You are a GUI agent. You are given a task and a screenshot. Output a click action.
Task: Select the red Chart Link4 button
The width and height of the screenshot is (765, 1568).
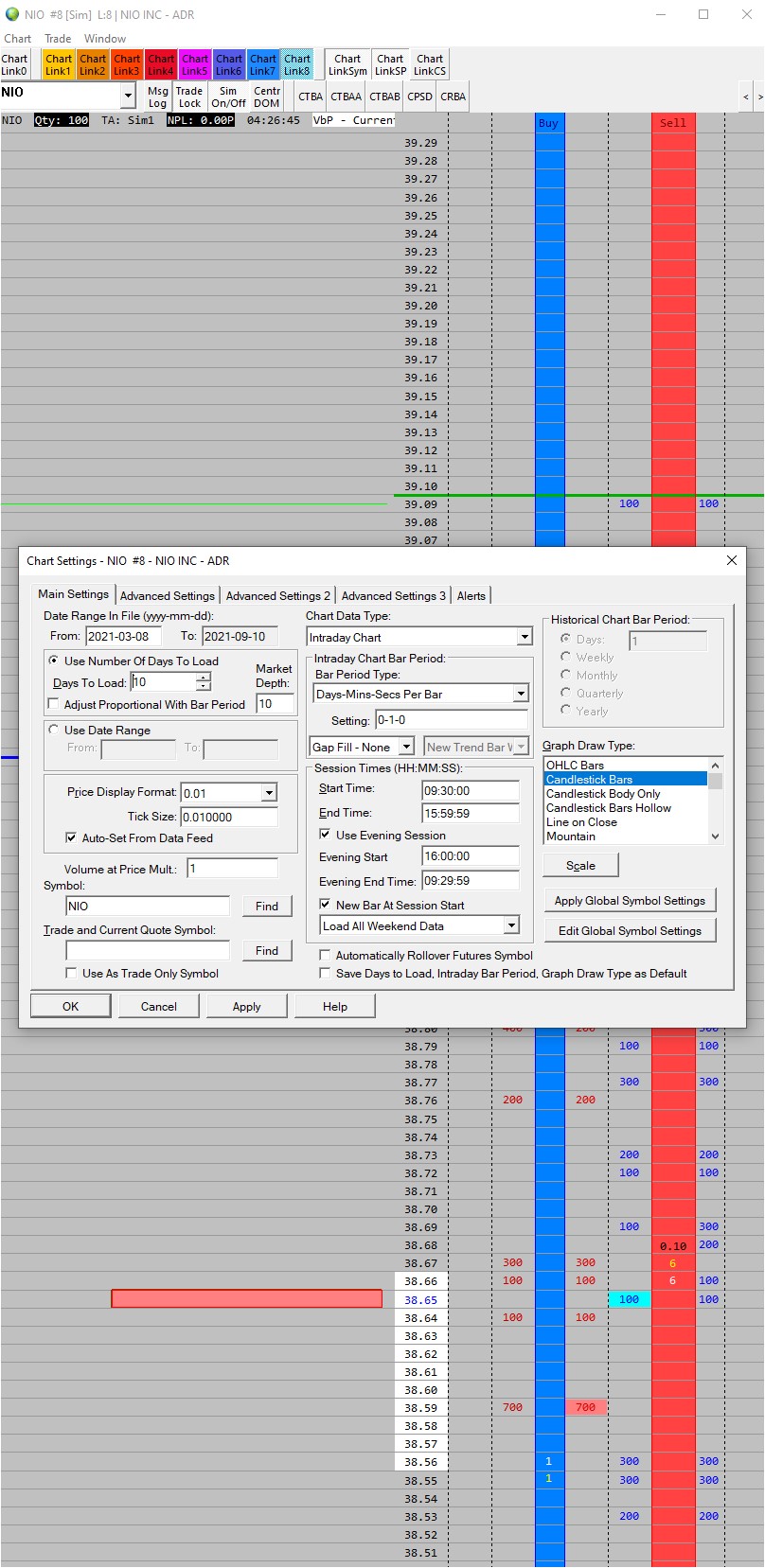[x=160, y=64]
